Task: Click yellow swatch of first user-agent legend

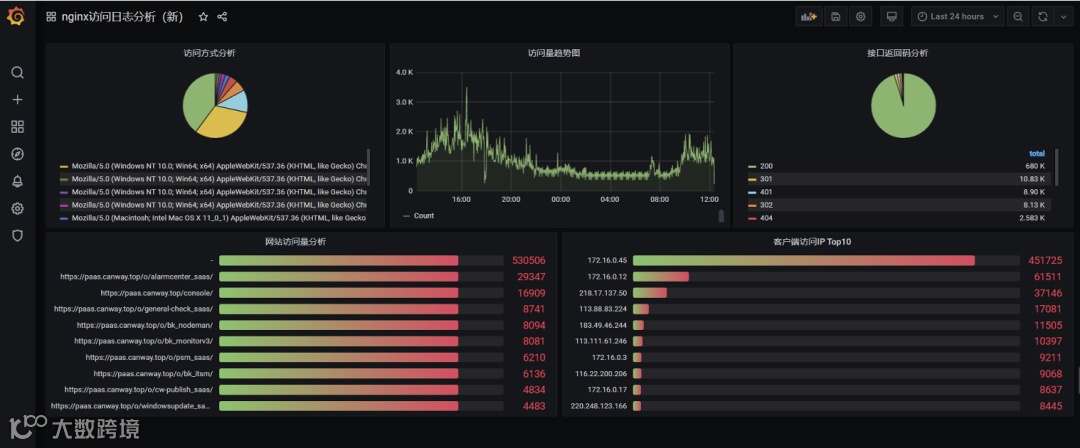Action: 64,166
